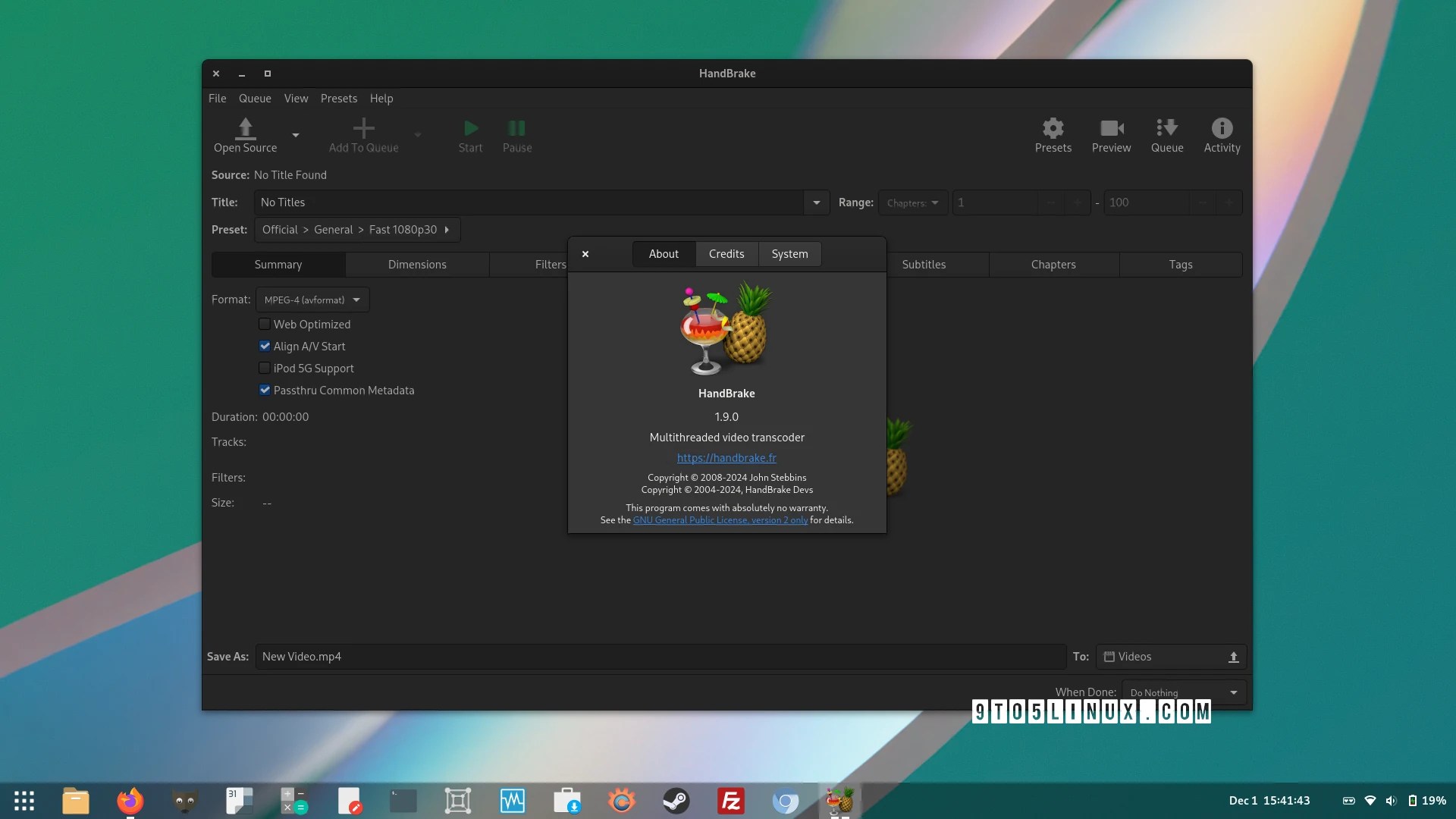The image size is (1456, 819).
Task: Open Steam from the taskbar dock
Action: pyautogui.click(x=676, y=801)
